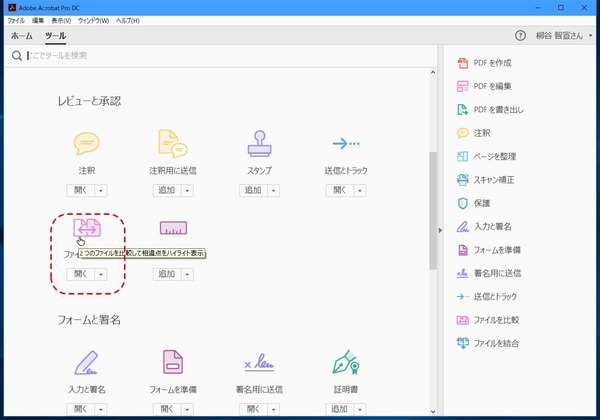Switch to the ホーム tab
Image resolution: width=600 pixels, height=420 pixels.
pyautogui.click(x=21, y=36)
